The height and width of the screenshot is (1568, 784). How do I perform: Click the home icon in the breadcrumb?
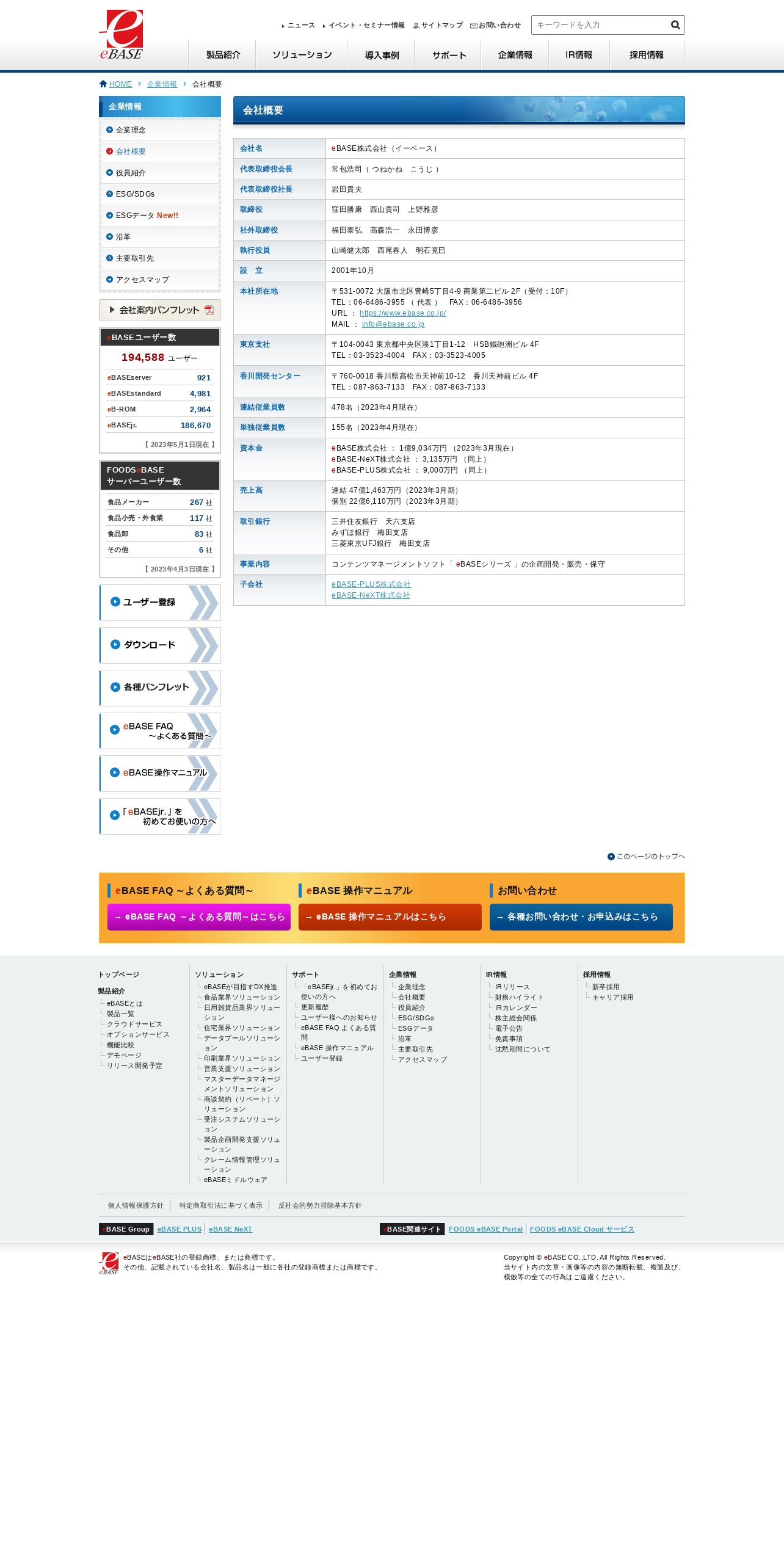tap(103, 84)
